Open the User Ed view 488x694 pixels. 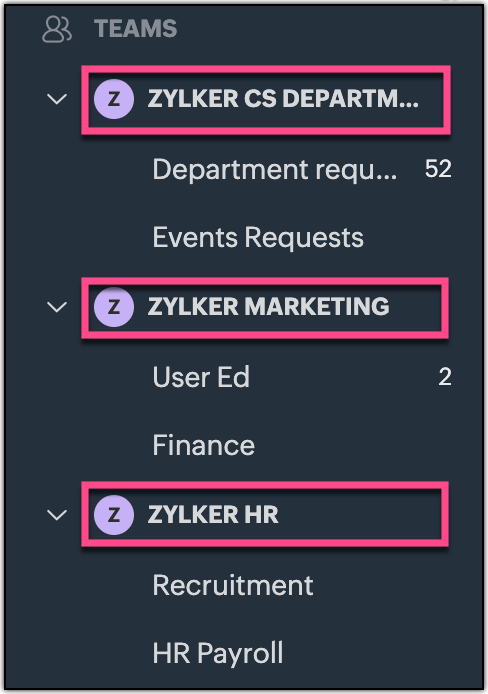point(201,377)
